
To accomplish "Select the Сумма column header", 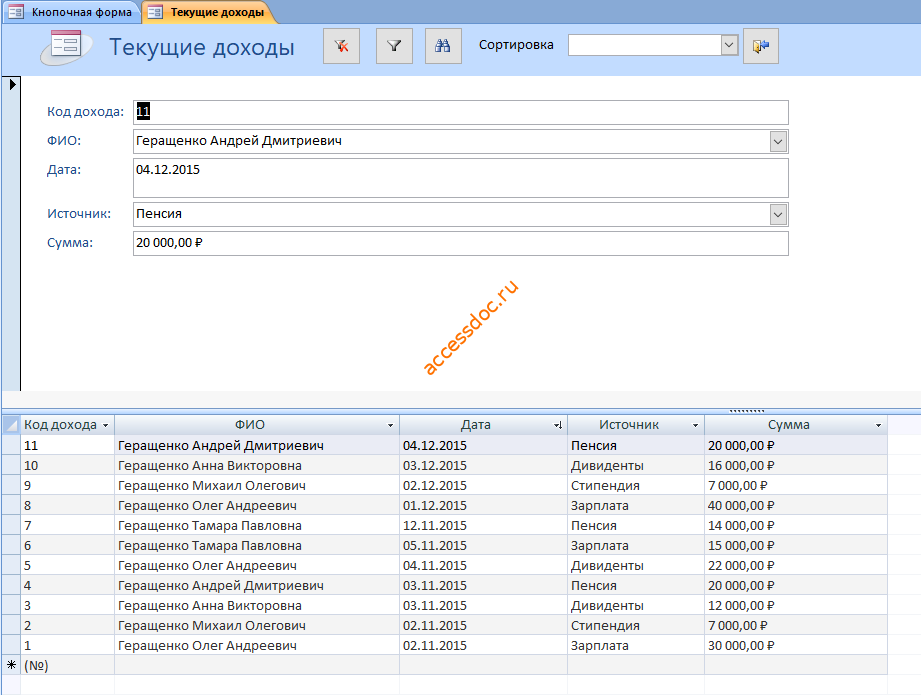I will [x=796, y=425].
